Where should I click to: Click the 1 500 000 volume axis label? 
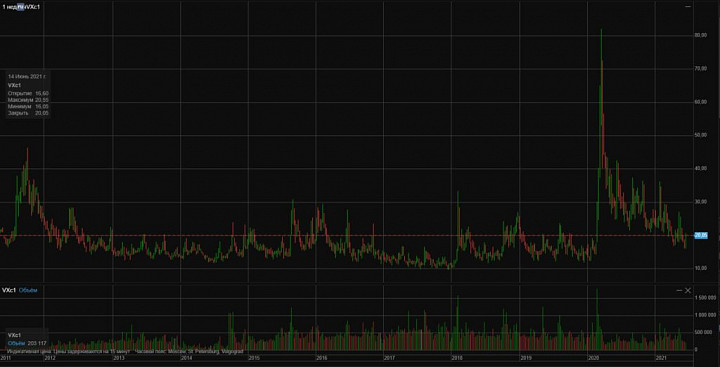tap(705, 298)
